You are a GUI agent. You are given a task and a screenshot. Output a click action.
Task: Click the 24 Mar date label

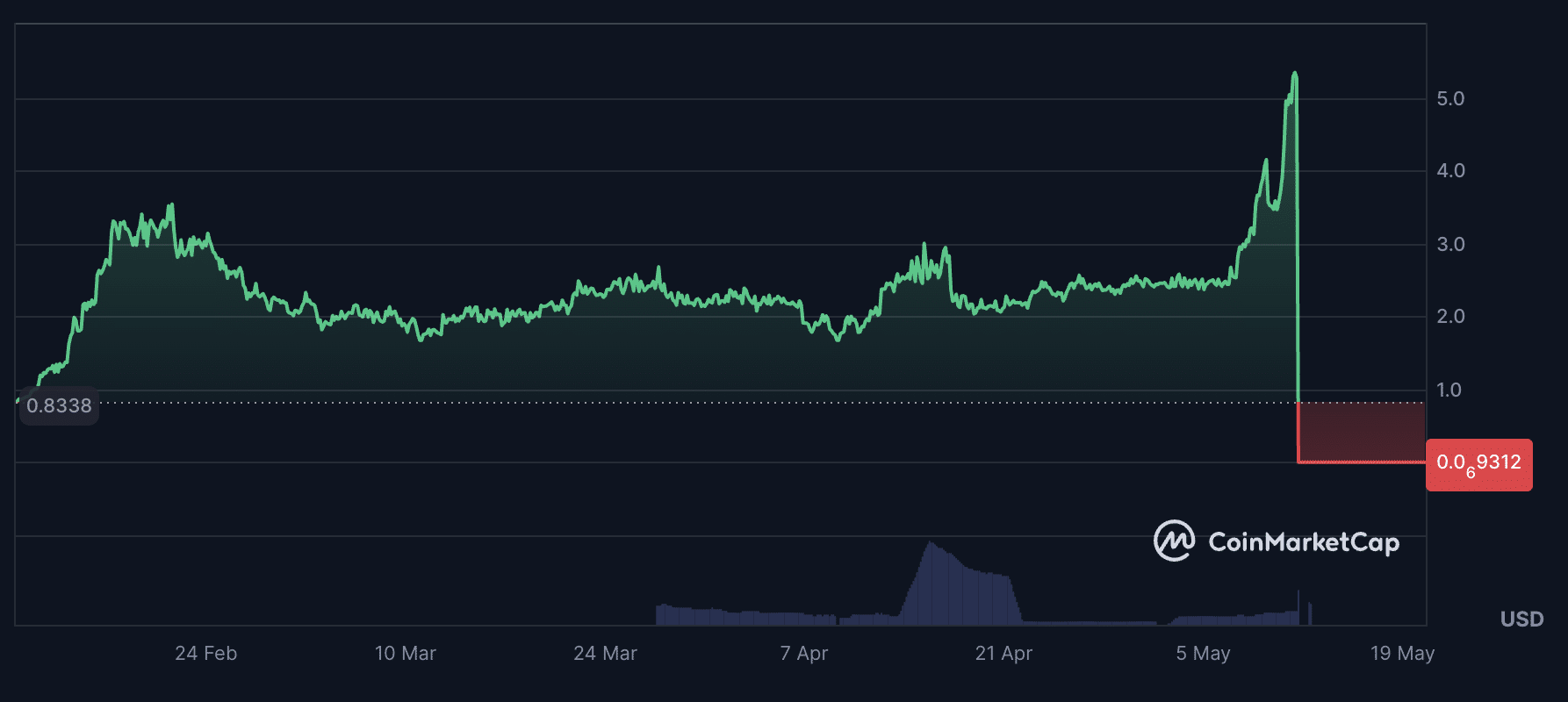pyautogui.click(x=605, y=654)
